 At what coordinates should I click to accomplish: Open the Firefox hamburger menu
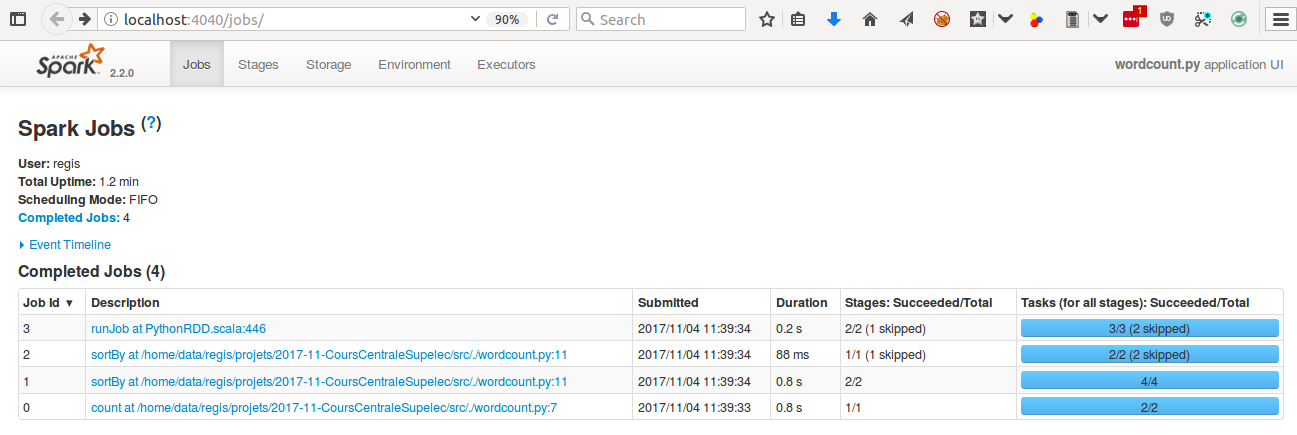coord(1279,19)
